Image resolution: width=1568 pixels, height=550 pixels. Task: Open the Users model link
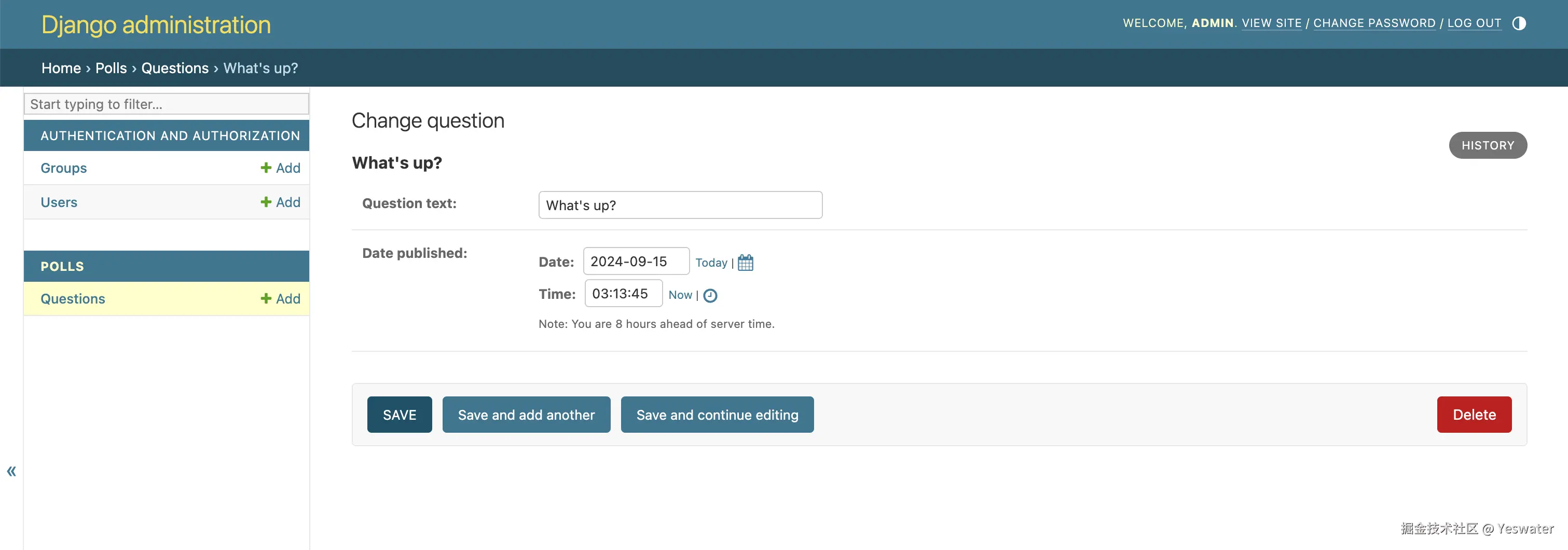pos(59,202)
